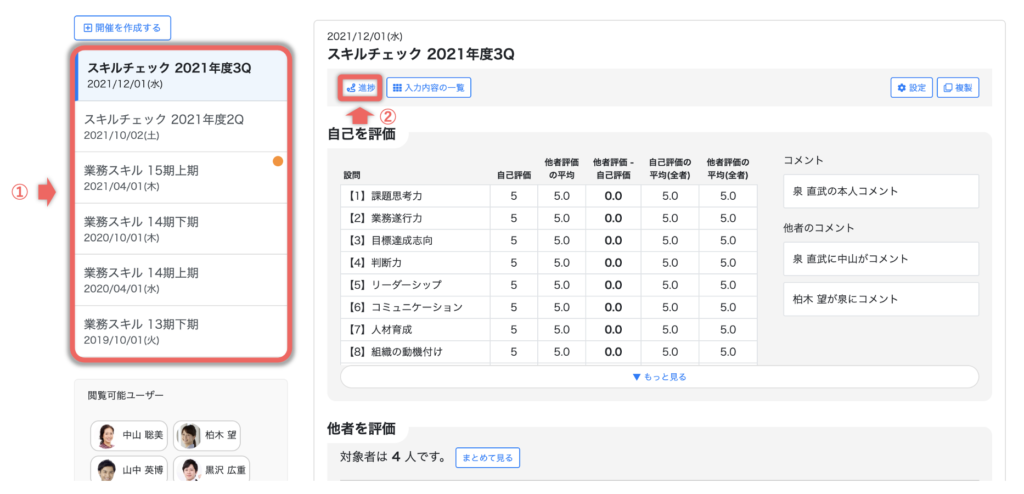Click the 開催を作成する button
1024x494 pixels.
click(x=123, y=28)
